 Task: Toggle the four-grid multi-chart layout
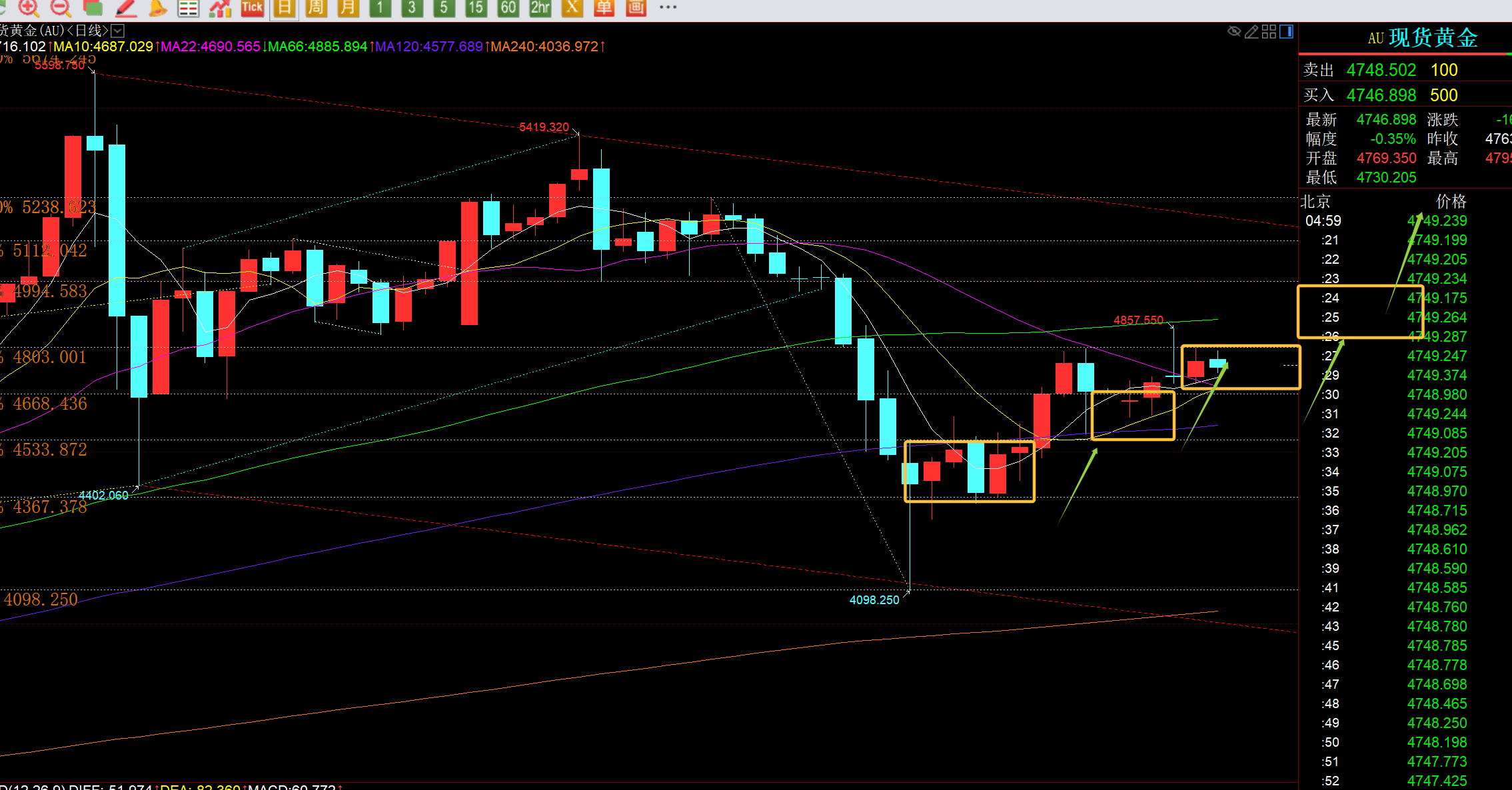pos(1269,31)
